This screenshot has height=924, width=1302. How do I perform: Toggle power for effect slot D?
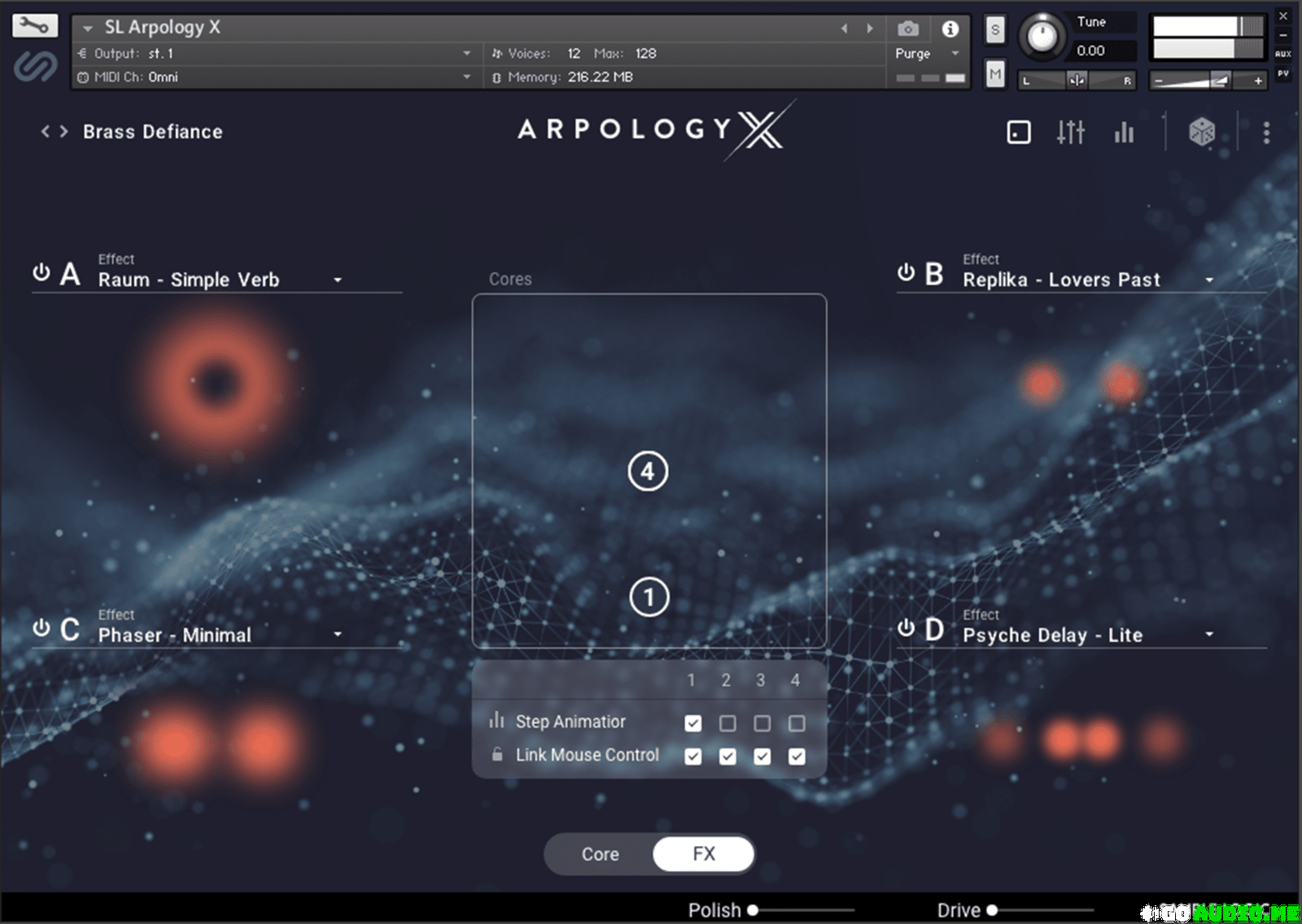coord(906,628)
